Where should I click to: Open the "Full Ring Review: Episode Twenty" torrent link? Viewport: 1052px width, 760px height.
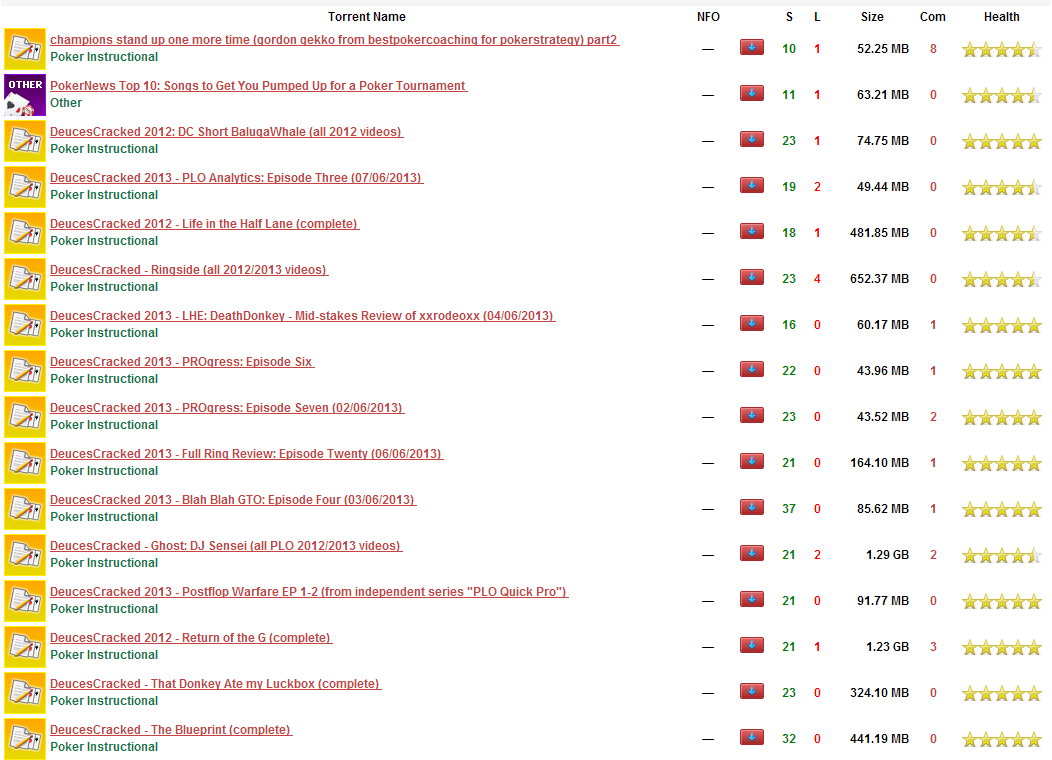pos(247,453)
